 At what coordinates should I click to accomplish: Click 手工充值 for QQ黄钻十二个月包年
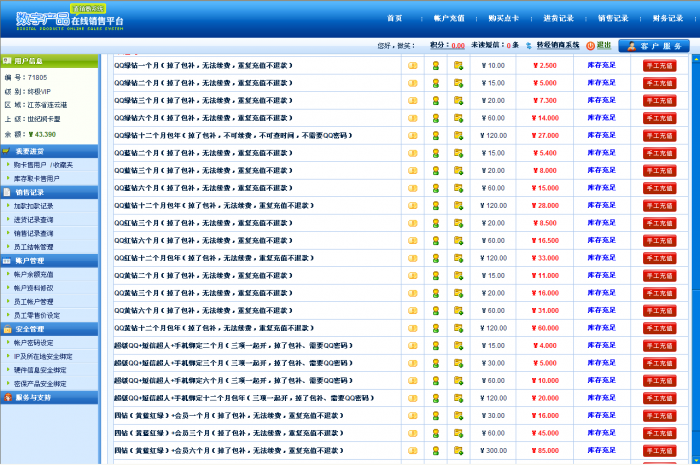point(659,328)
